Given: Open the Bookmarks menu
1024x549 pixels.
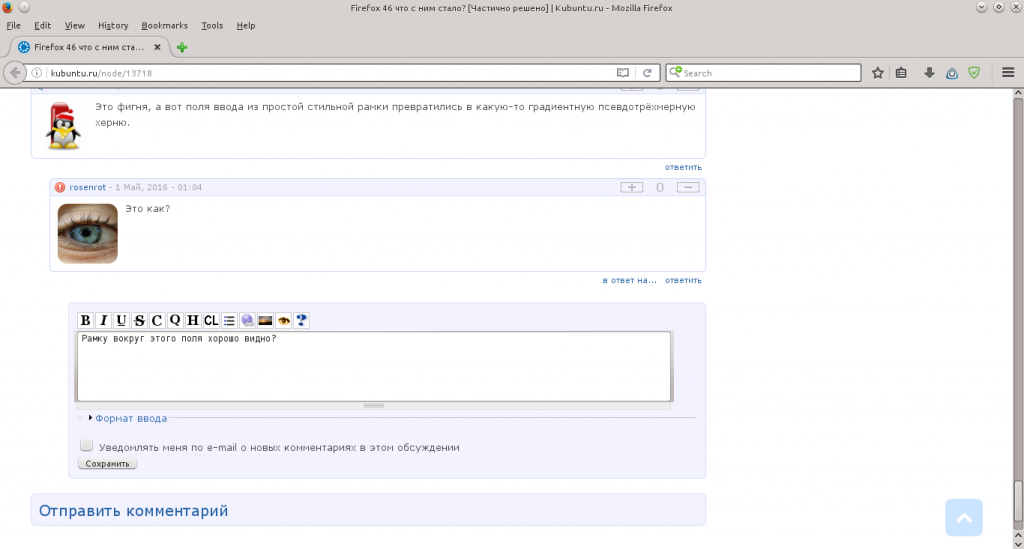Looking at the screenshot, I should click(x=165, y=25).
